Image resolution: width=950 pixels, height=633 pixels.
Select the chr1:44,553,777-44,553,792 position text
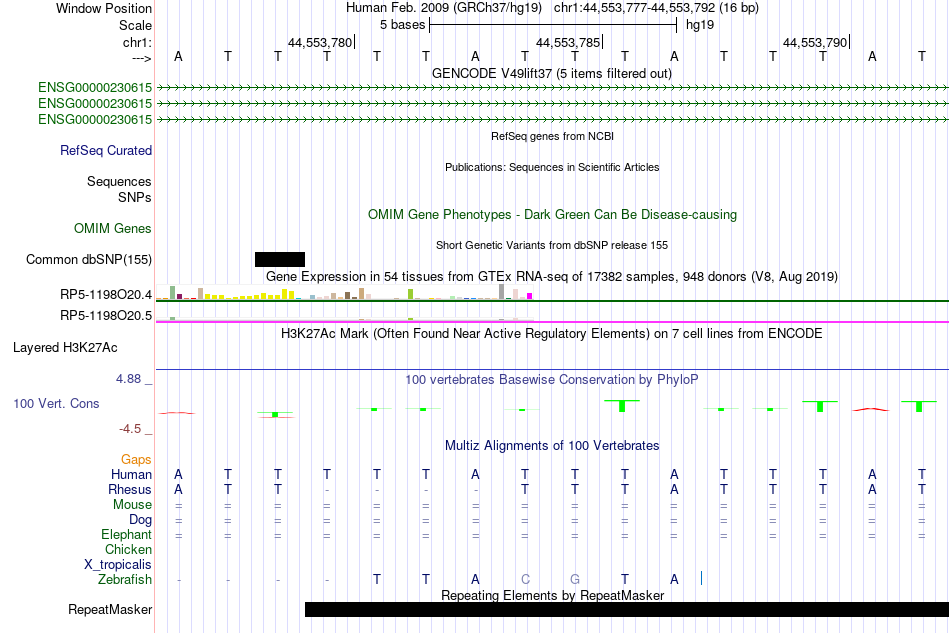656,8
